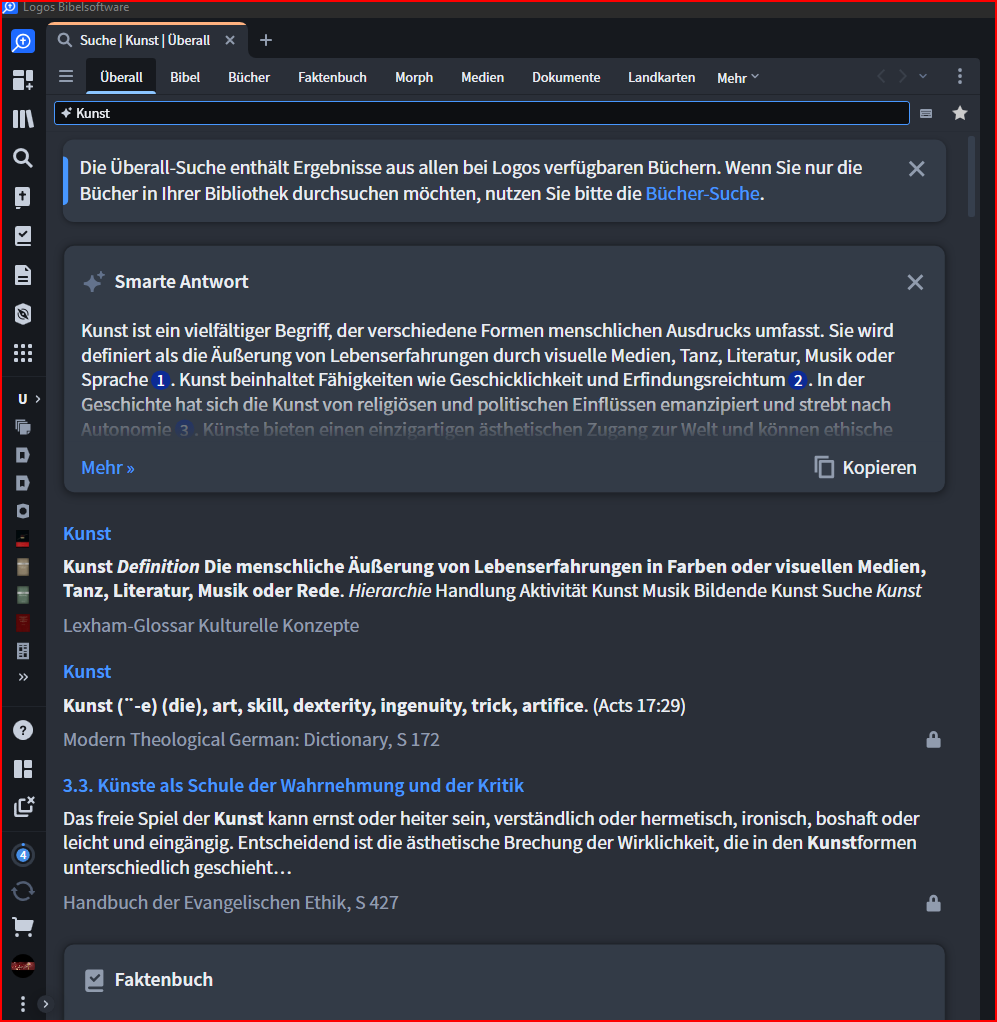Click the green book cover thumbnail in the sidebar

coord(23,595)
